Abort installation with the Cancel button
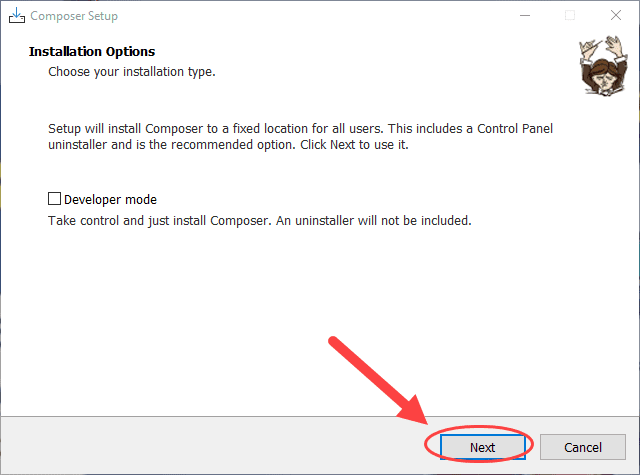This screenshot has height=475, width=640. coord(583,447)
